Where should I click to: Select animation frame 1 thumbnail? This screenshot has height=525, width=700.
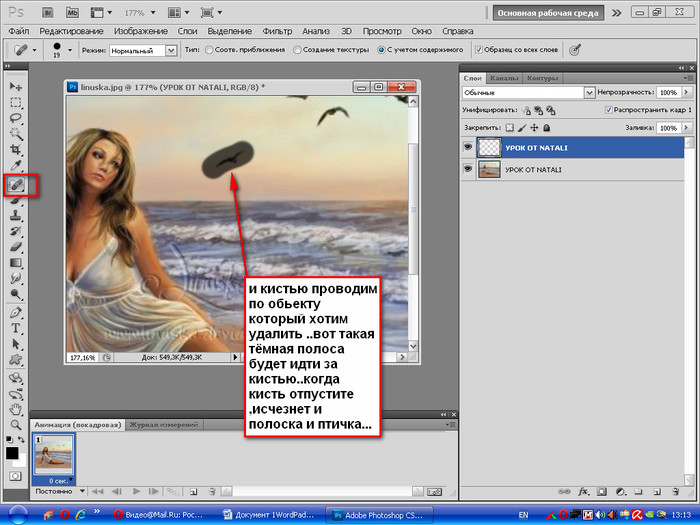(54, 456)
